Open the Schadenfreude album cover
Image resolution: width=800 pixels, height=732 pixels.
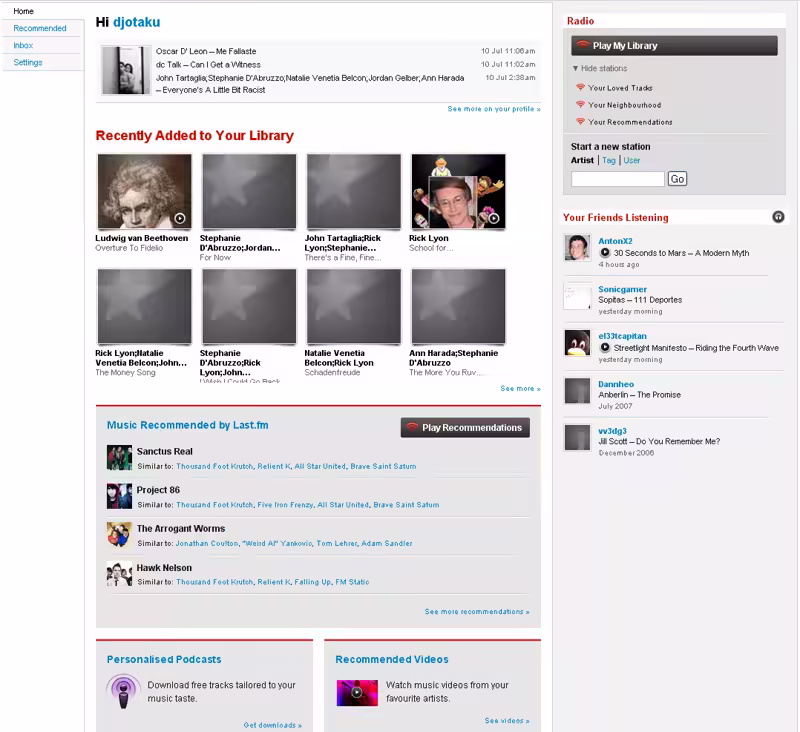pyautogui.click(x=354, y=307)
